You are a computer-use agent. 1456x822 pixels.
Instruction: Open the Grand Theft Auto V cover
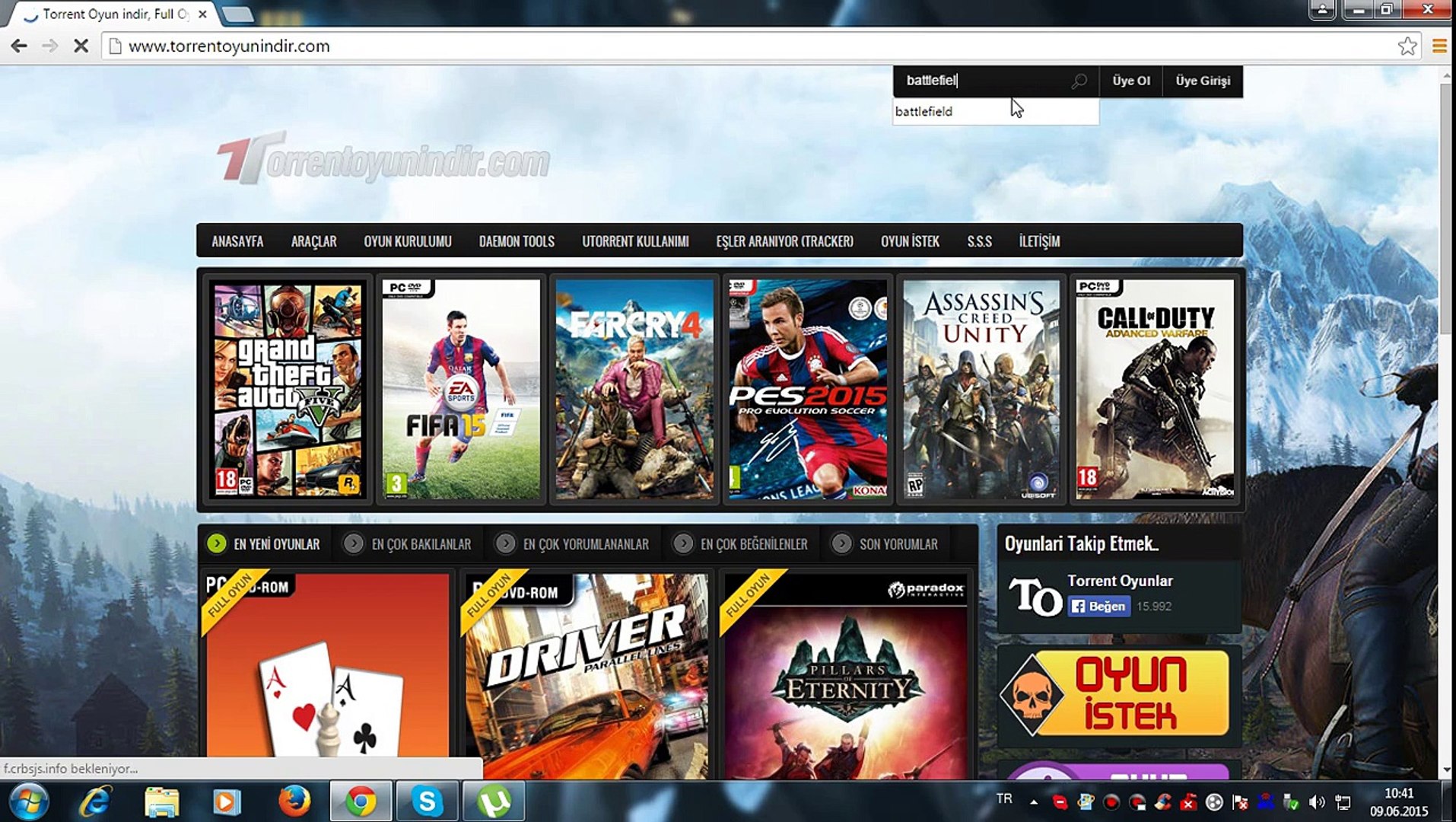pyautogui.click(x=287, y=390)
